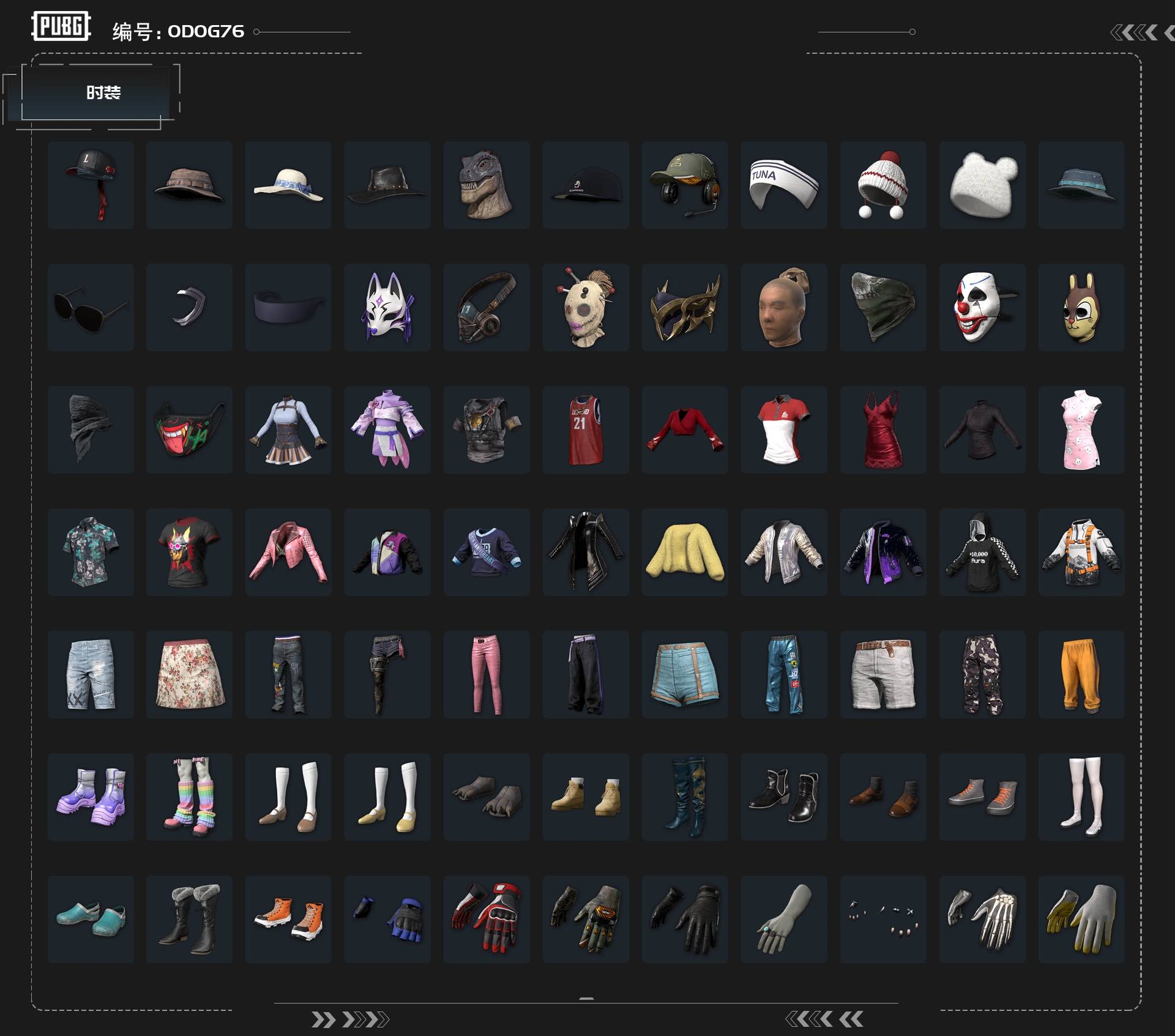Choose the skeleton bone gloves
The height and width of the screenshot is (1036, 1175).
(x=982, y=919)
